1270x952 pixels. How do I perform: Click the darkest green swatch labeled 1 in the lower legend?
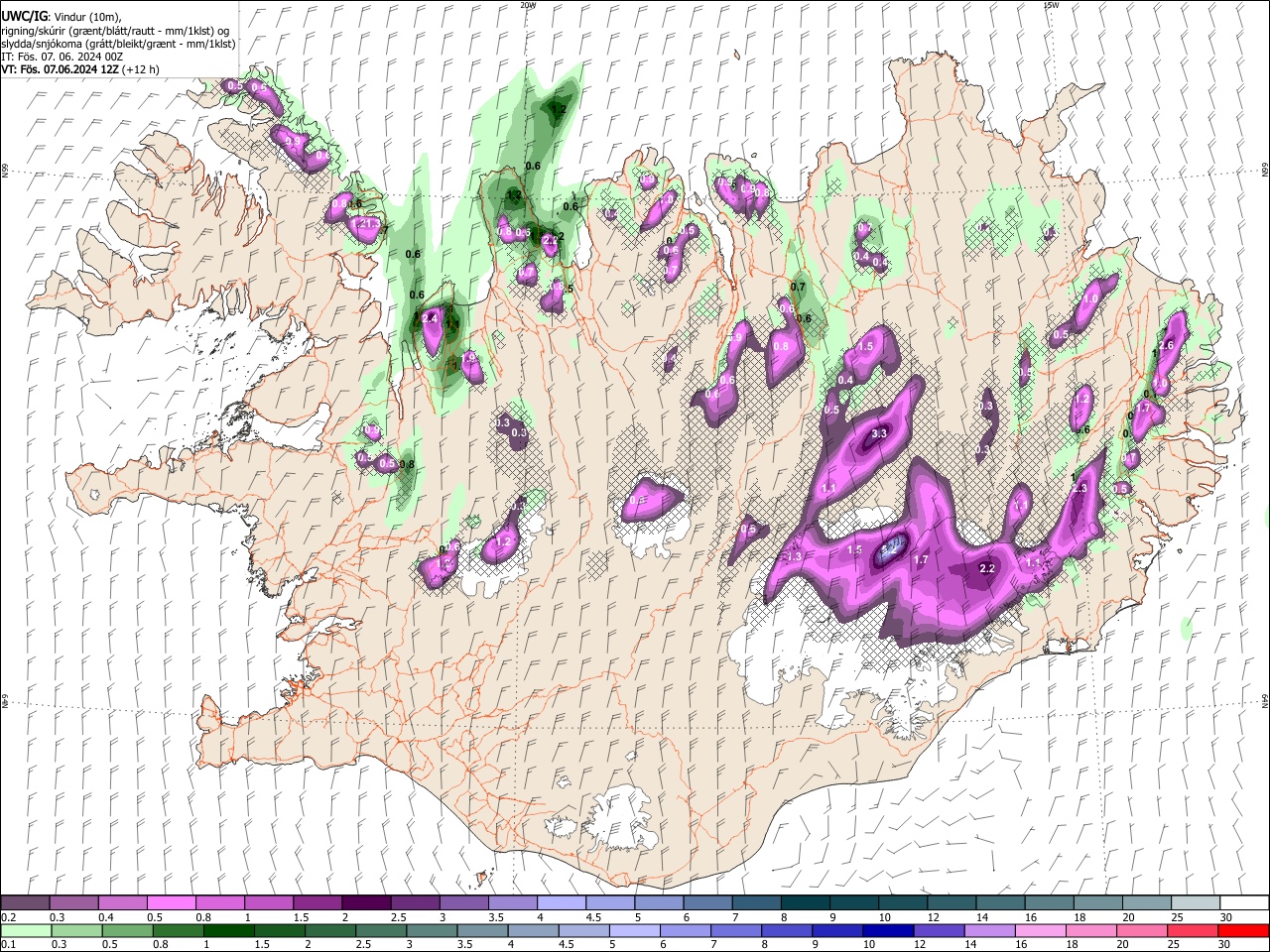coord(229,930)
